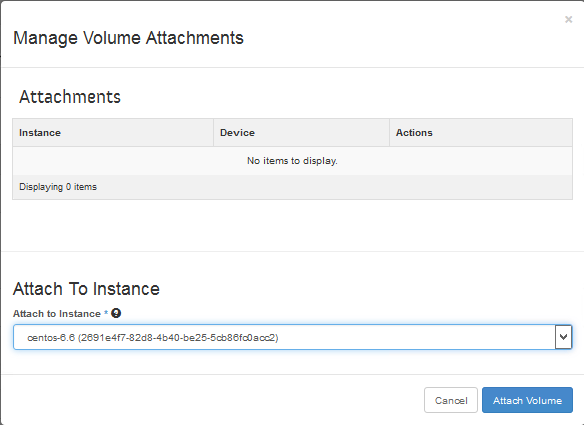Click the Instance column header

click(x=40, y=133)
